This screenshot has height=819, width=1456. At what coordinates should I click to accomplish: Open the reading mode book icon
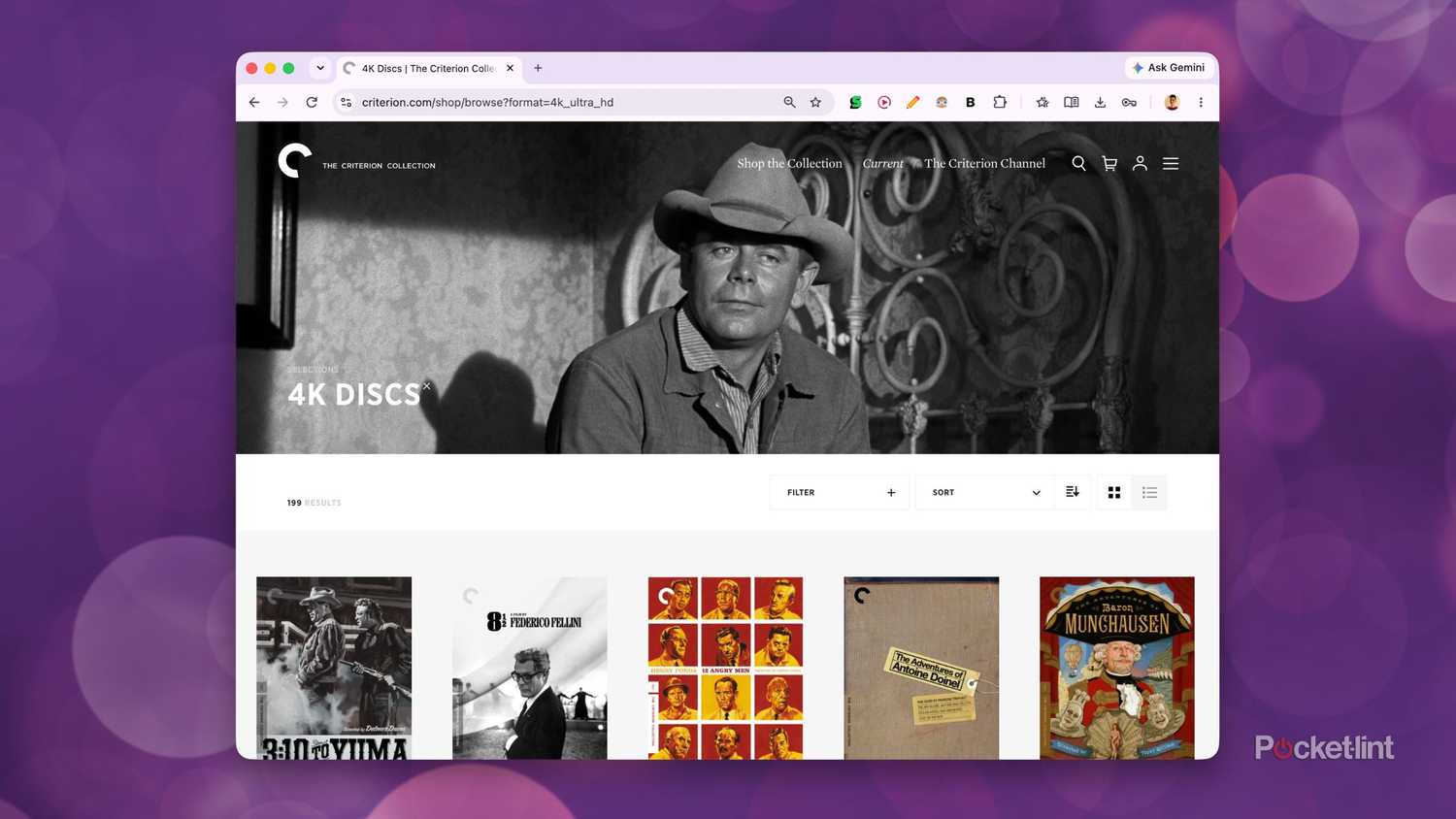(1072, 102)
